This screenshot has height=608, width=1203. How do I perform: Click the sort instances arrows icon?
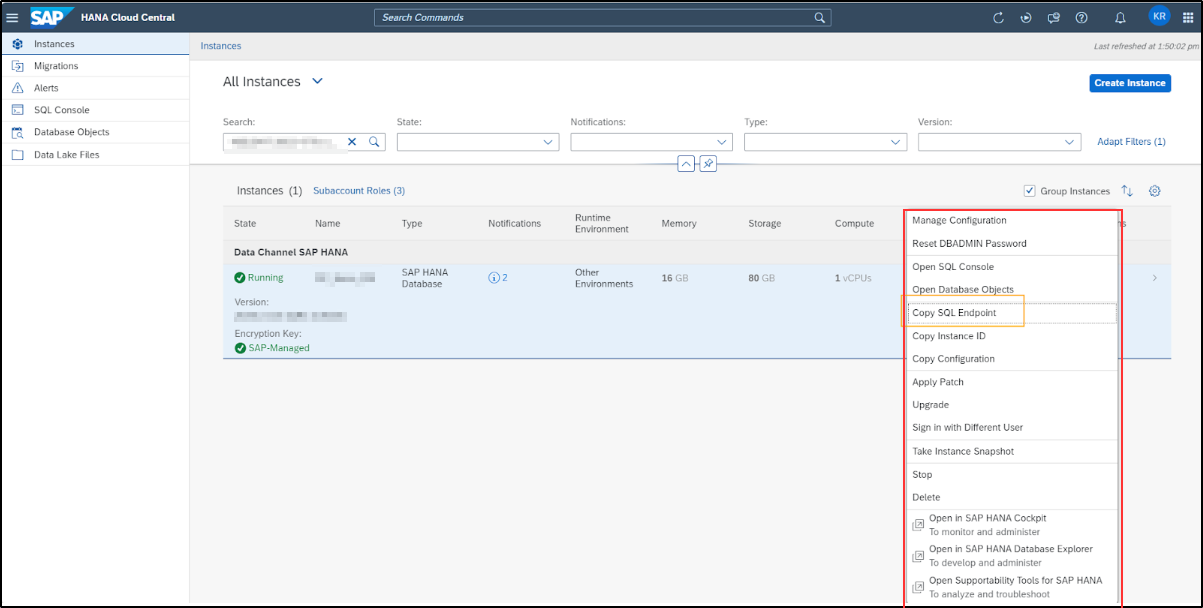tap(1127, 191)
